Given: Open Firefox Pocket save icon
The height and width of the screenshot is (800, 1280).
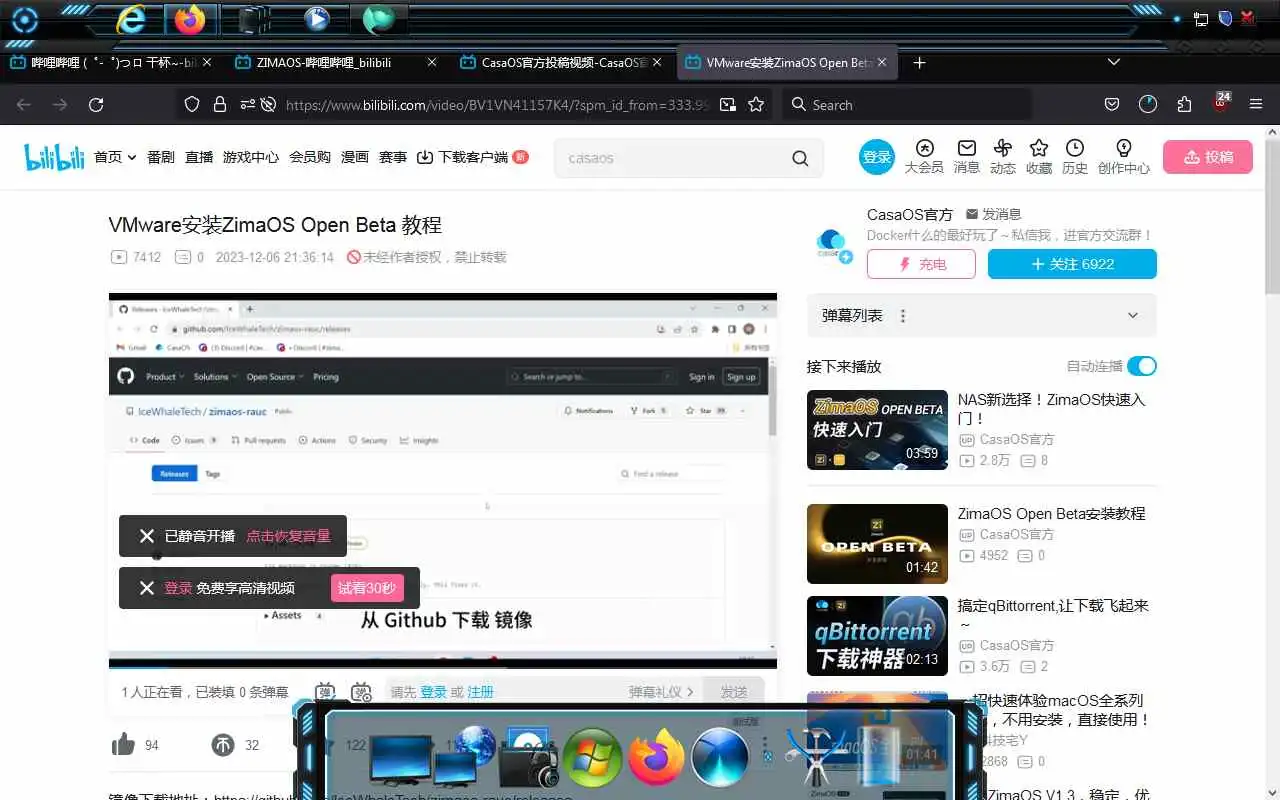Looking at the screenshot, I should [x=1111, y=105].
